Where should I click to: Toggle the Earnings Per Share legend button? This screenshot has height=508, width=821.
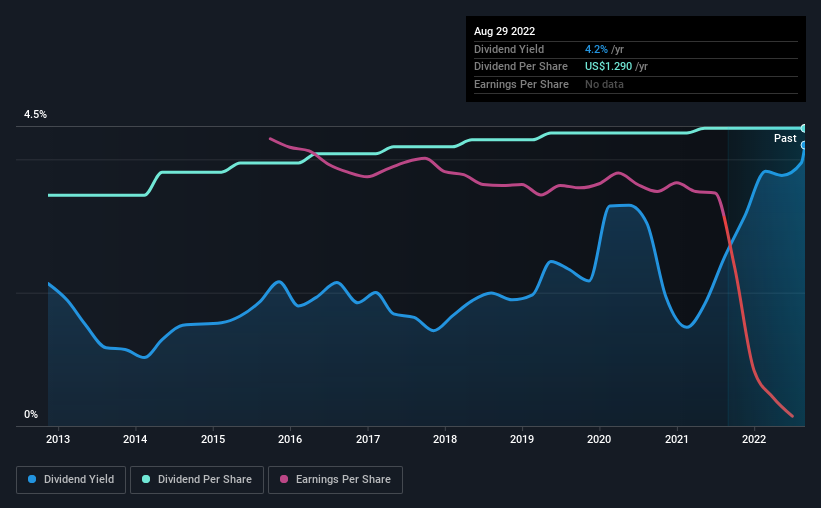335,480
